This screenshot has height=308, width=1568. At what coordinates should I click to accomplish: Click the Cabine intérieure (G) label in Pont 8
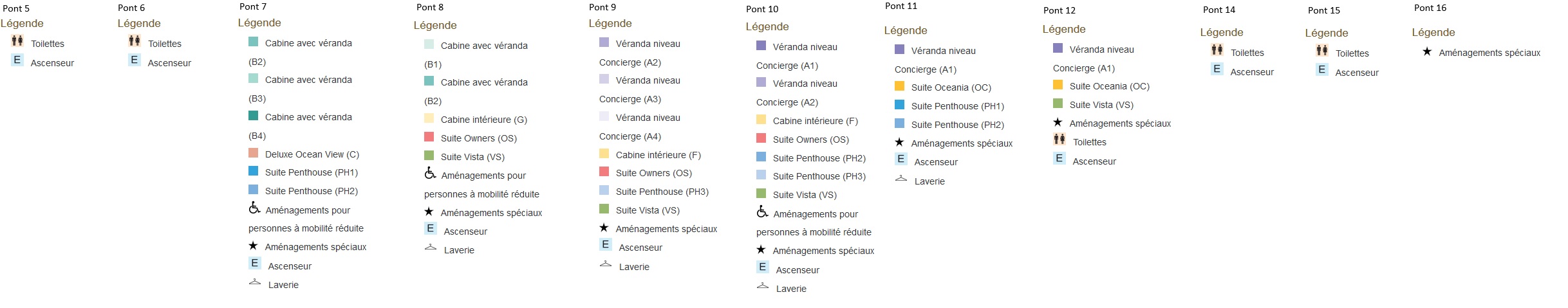click(x=484, y=120)
